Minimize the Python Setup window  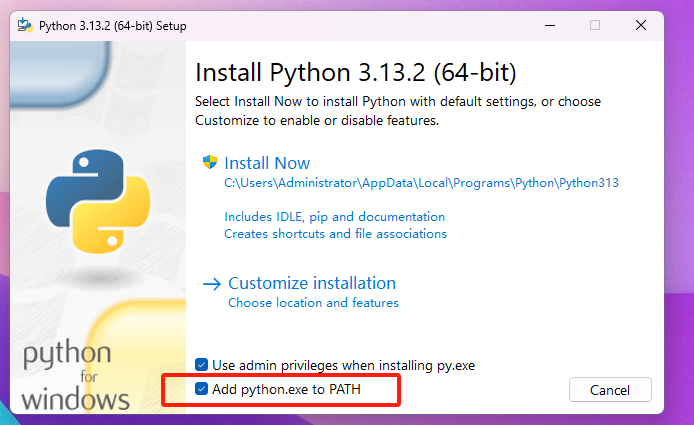pyautogui.click(x=549, y=25)
